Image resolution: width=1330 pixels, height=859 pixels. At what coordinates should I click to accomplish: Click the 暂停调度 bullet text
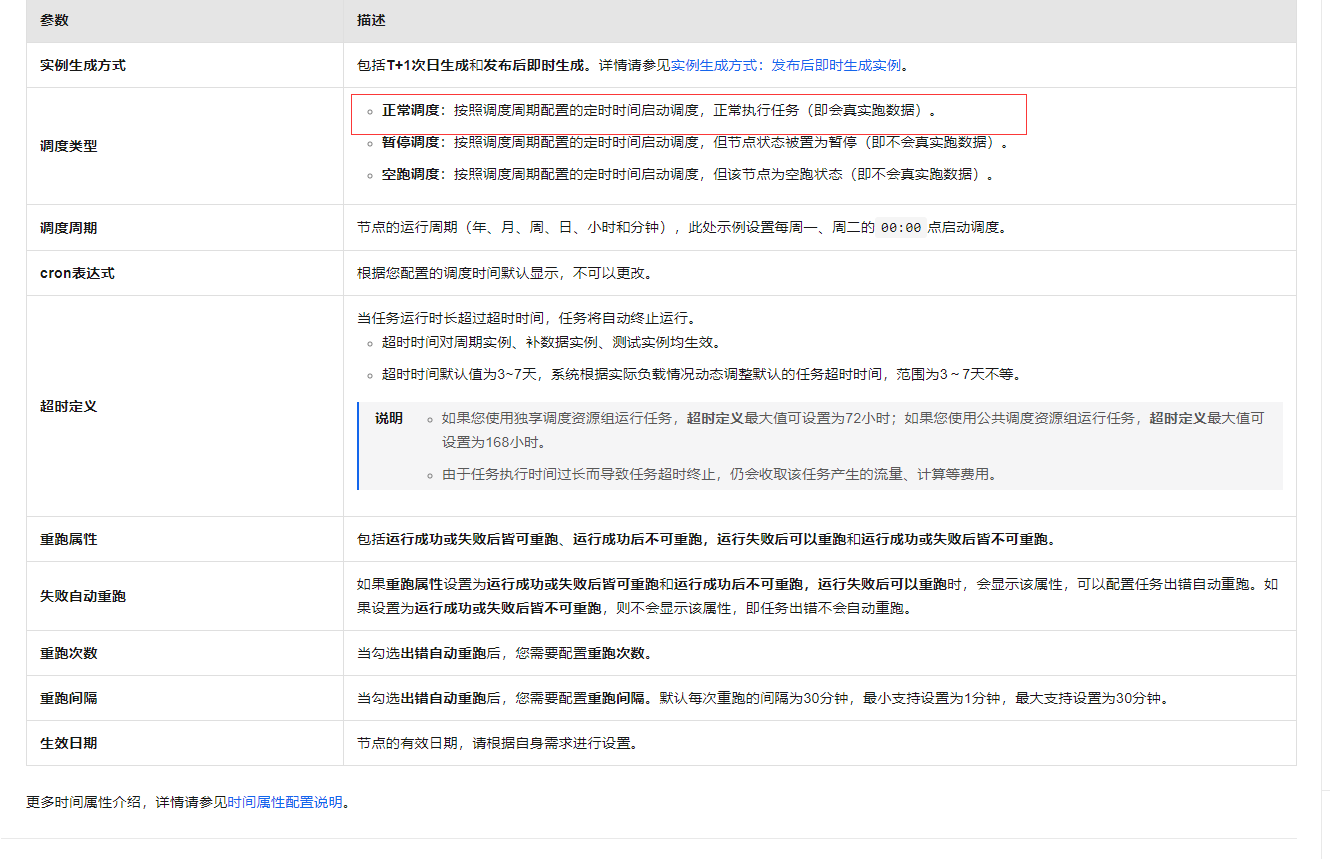(x=695, y=142)
